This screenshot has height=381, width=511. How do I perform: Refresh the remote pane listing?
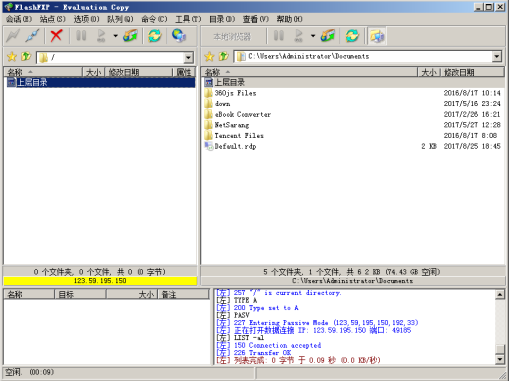coord(154,35)
